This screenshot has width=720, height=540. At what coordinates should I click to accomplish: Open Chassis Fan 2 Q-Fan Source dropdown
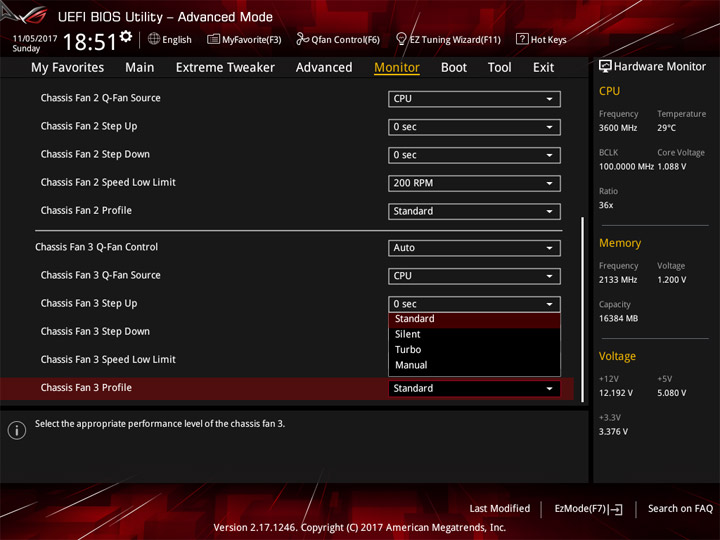click(x=474, y=99)
